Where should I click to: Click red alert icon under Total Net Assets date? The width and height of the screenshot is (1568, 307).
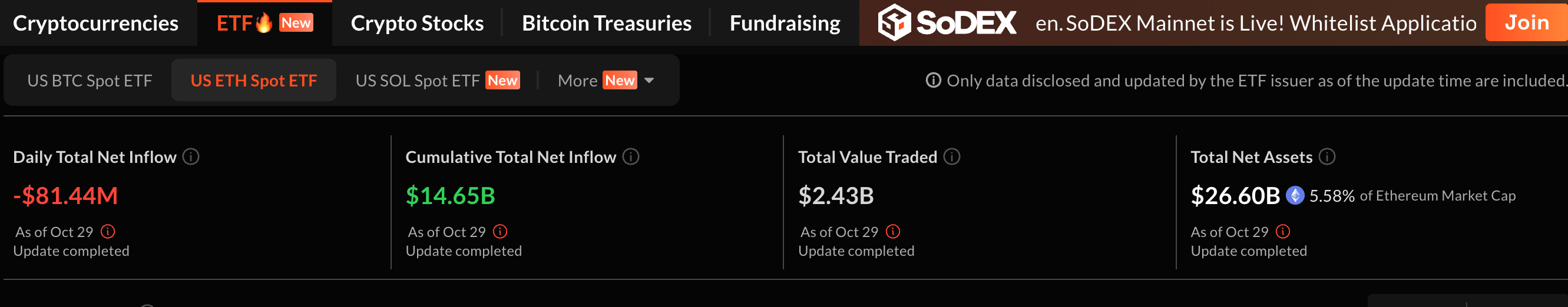(x=1283, y=232)
